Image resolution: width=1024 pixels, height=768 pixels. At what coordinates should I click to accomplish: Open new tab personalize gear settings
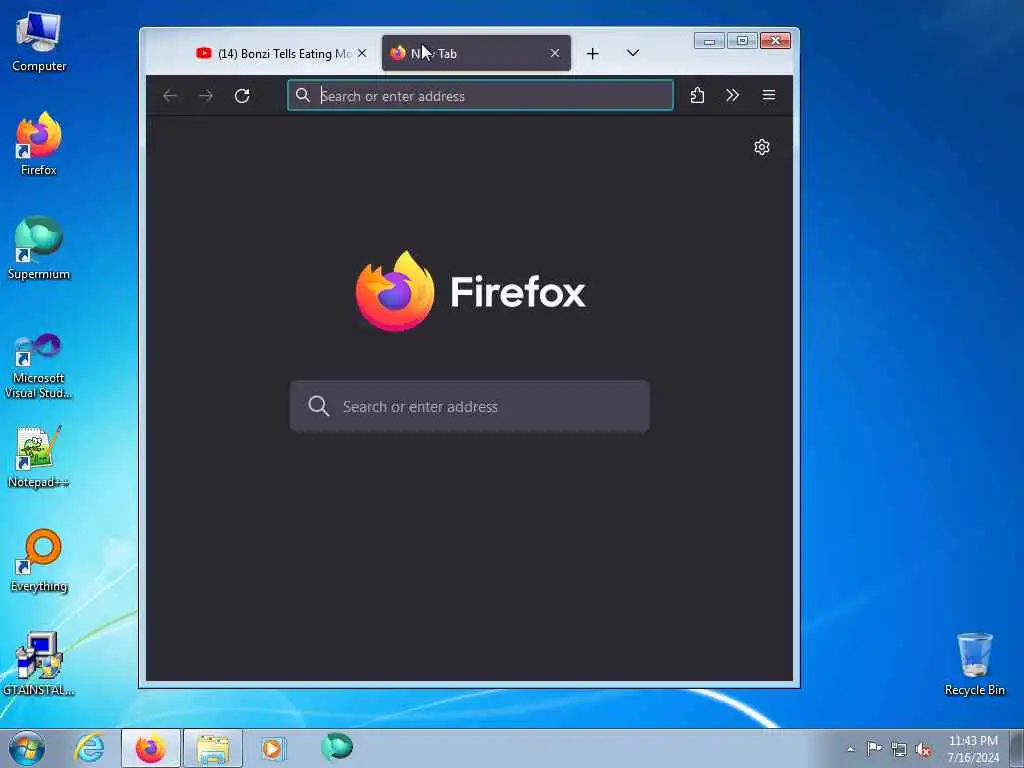(761, 147)
